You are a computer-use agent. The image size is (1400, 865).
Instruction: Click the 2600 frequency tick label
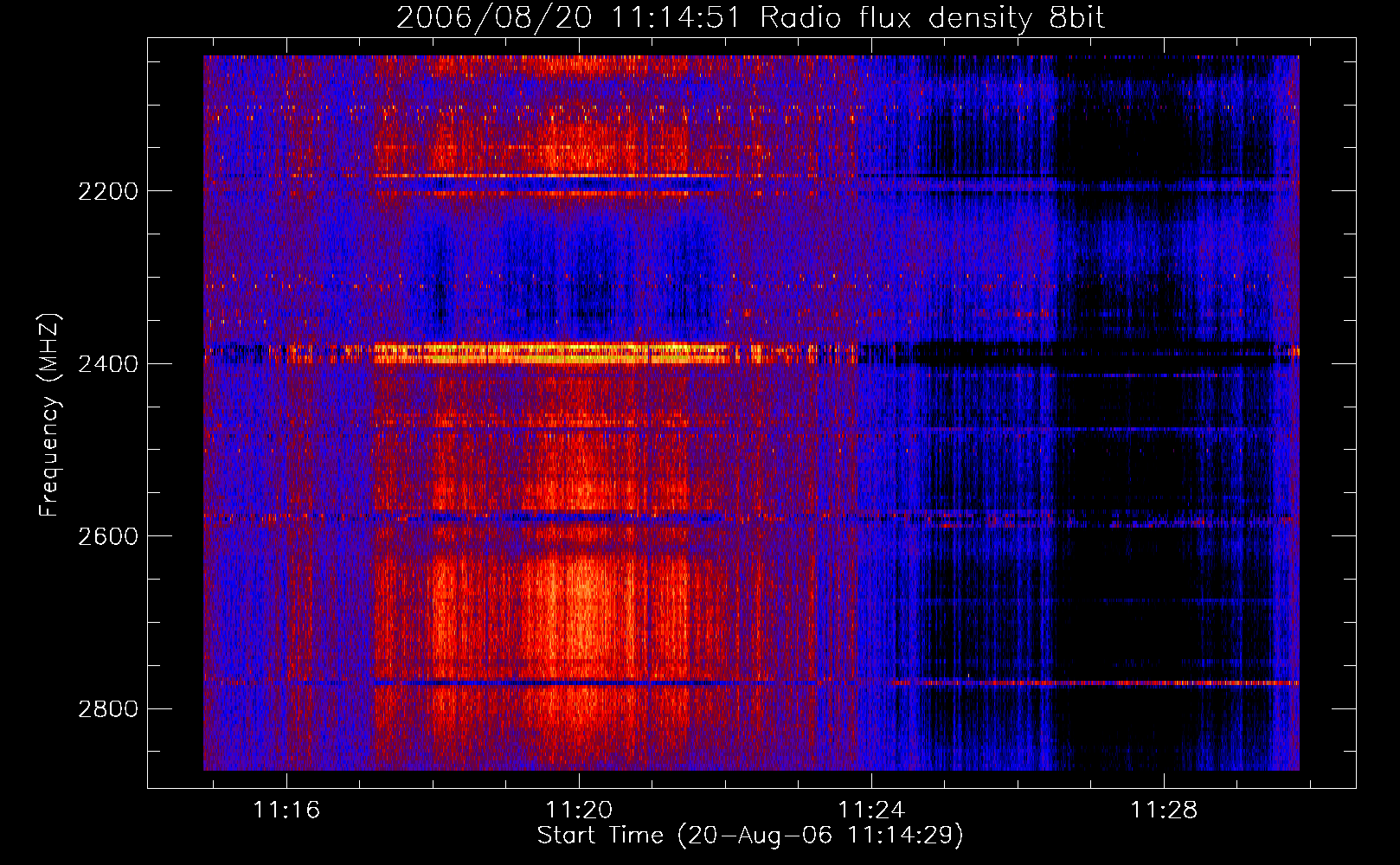(x=108, y=536)
